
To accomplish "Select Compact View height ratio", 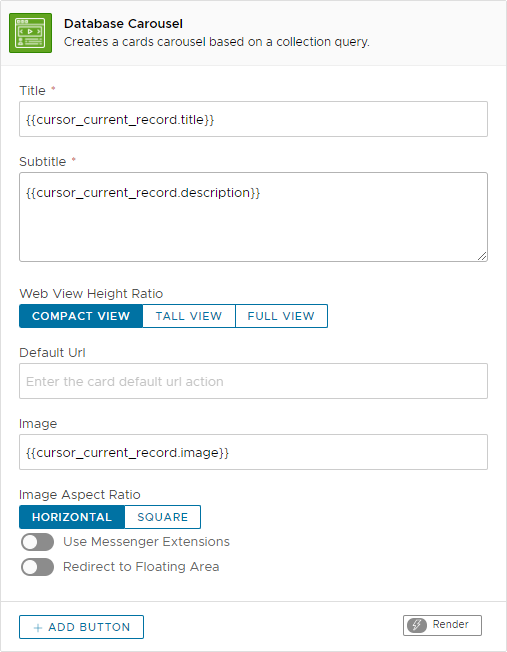I will [81, 316].
